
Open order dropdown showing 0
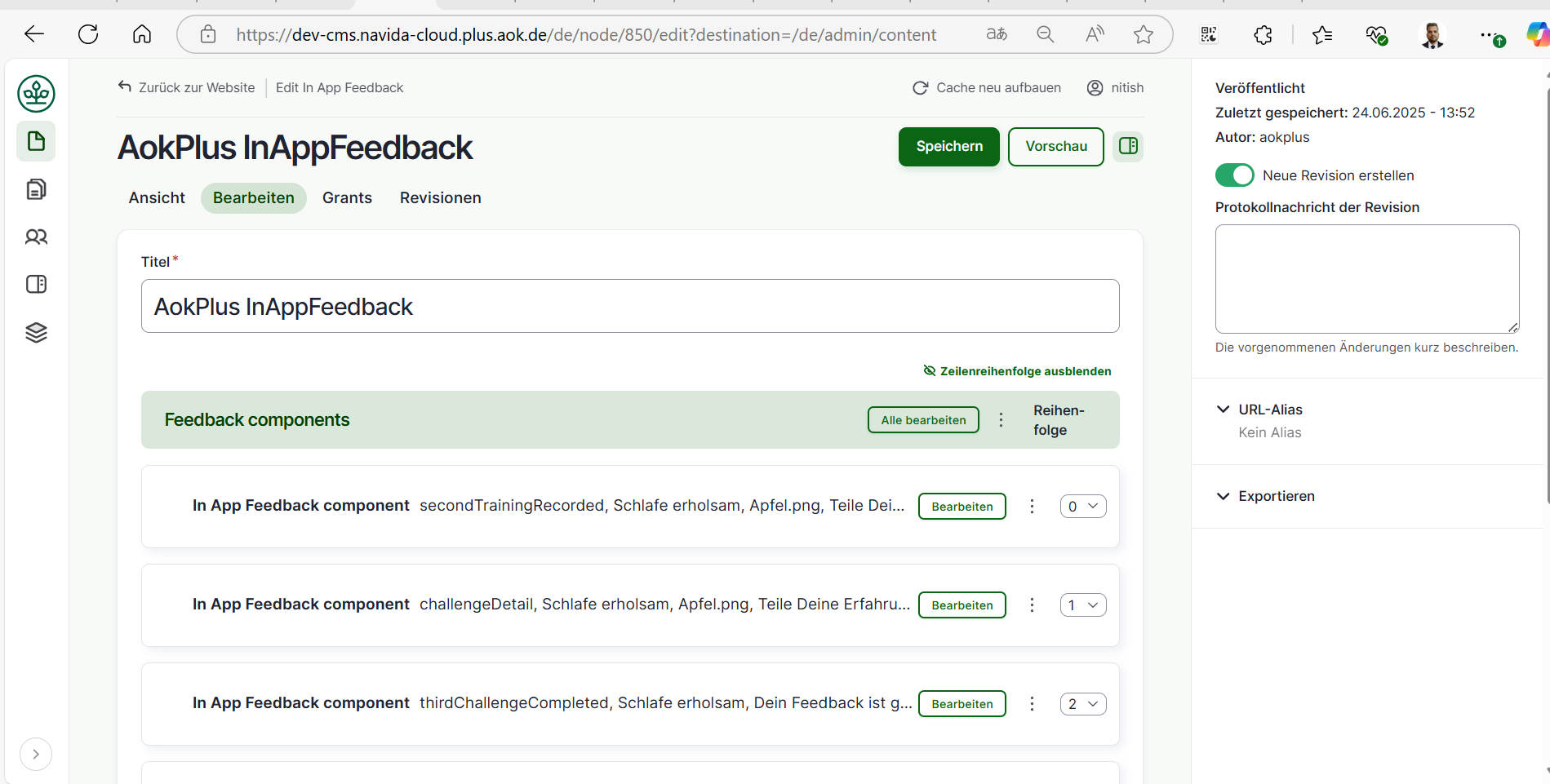pyautogui.click(x=1083, y=507)
